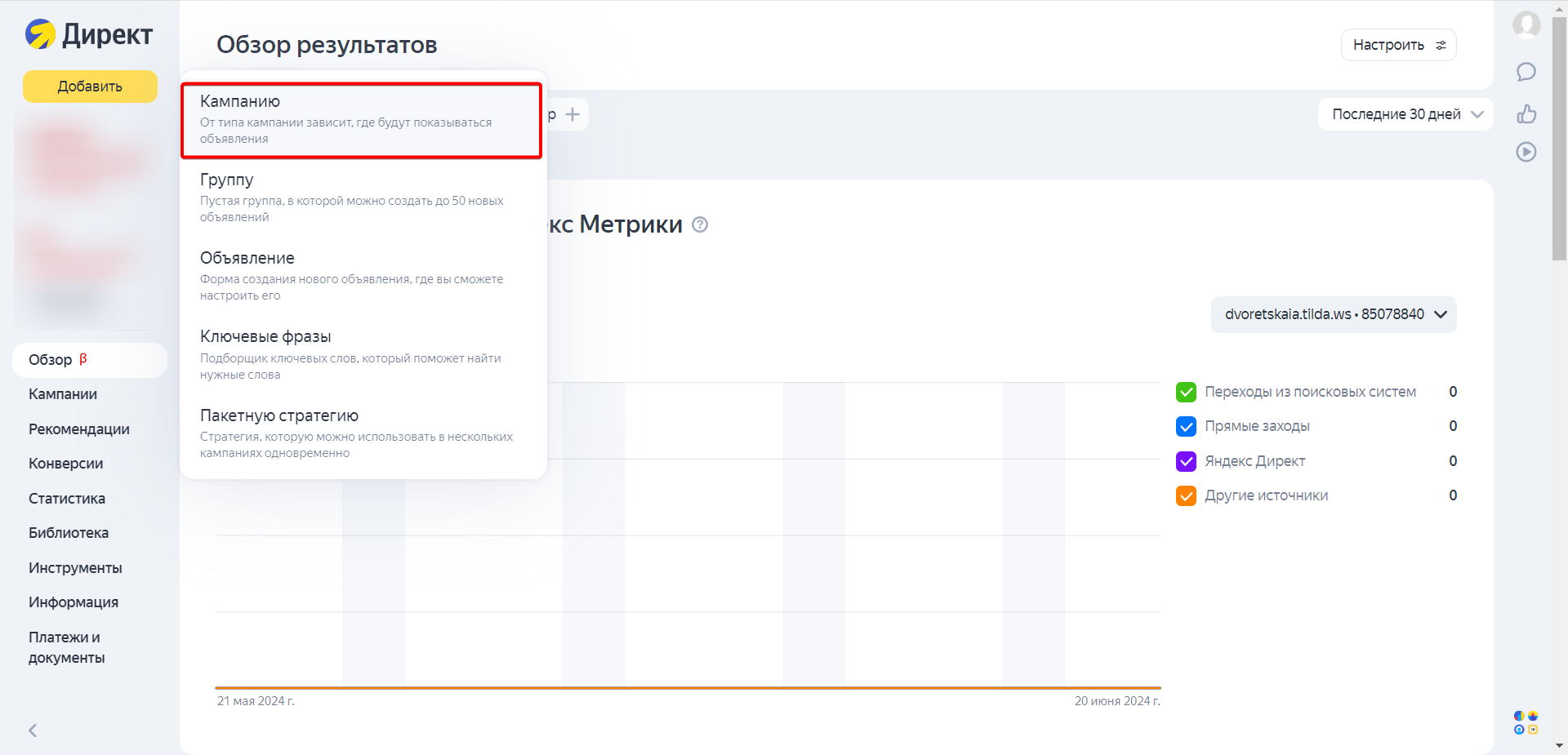Expand the dvoretskaia.tilda.ws counter dropdown
Image resolution: width=1568 pixels, height=755 pixels.
[1334, 314]
